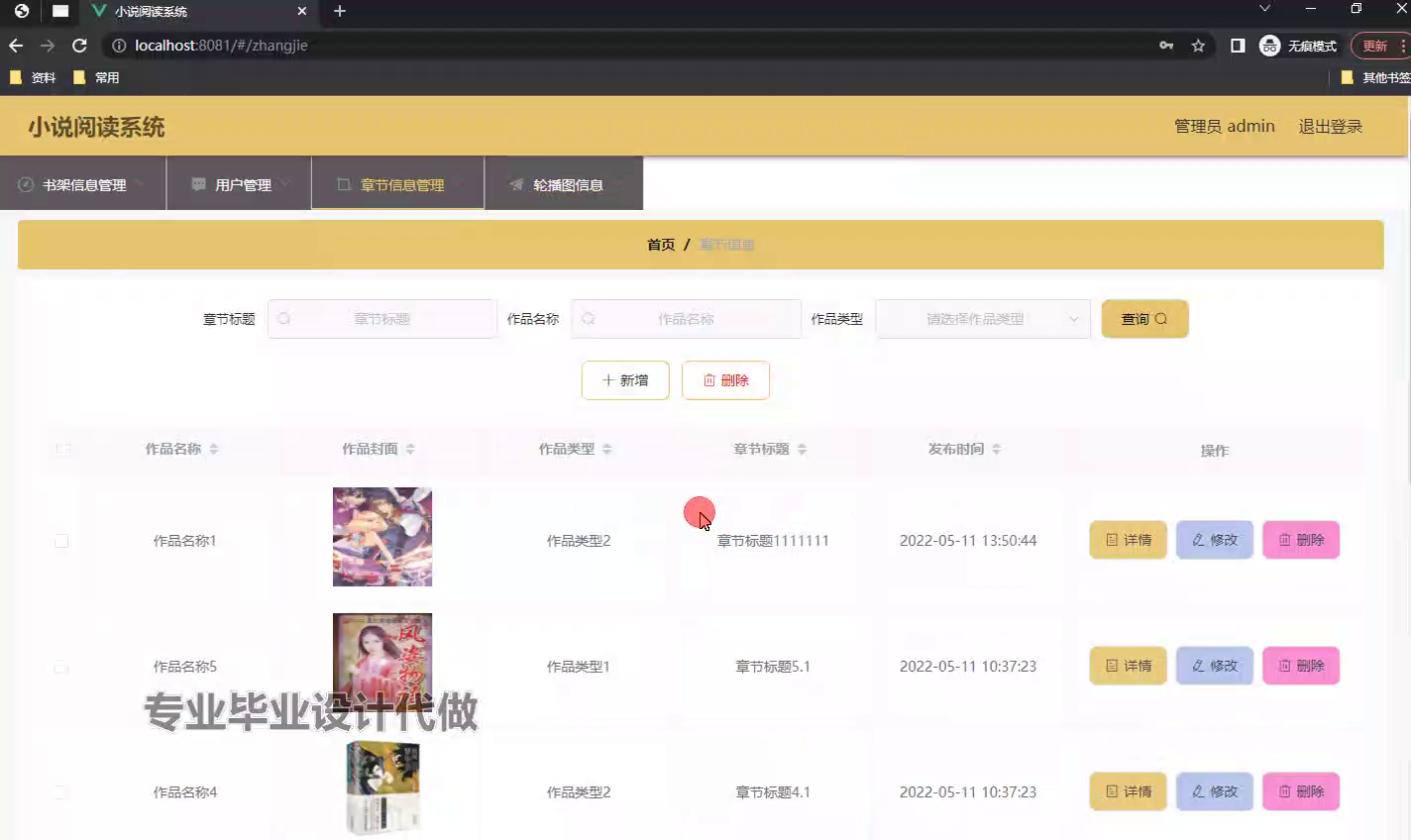This screenshot has width=1411, height=840.
Task: Reload the page with the refresh icon
Action: [x=79, y=46]
